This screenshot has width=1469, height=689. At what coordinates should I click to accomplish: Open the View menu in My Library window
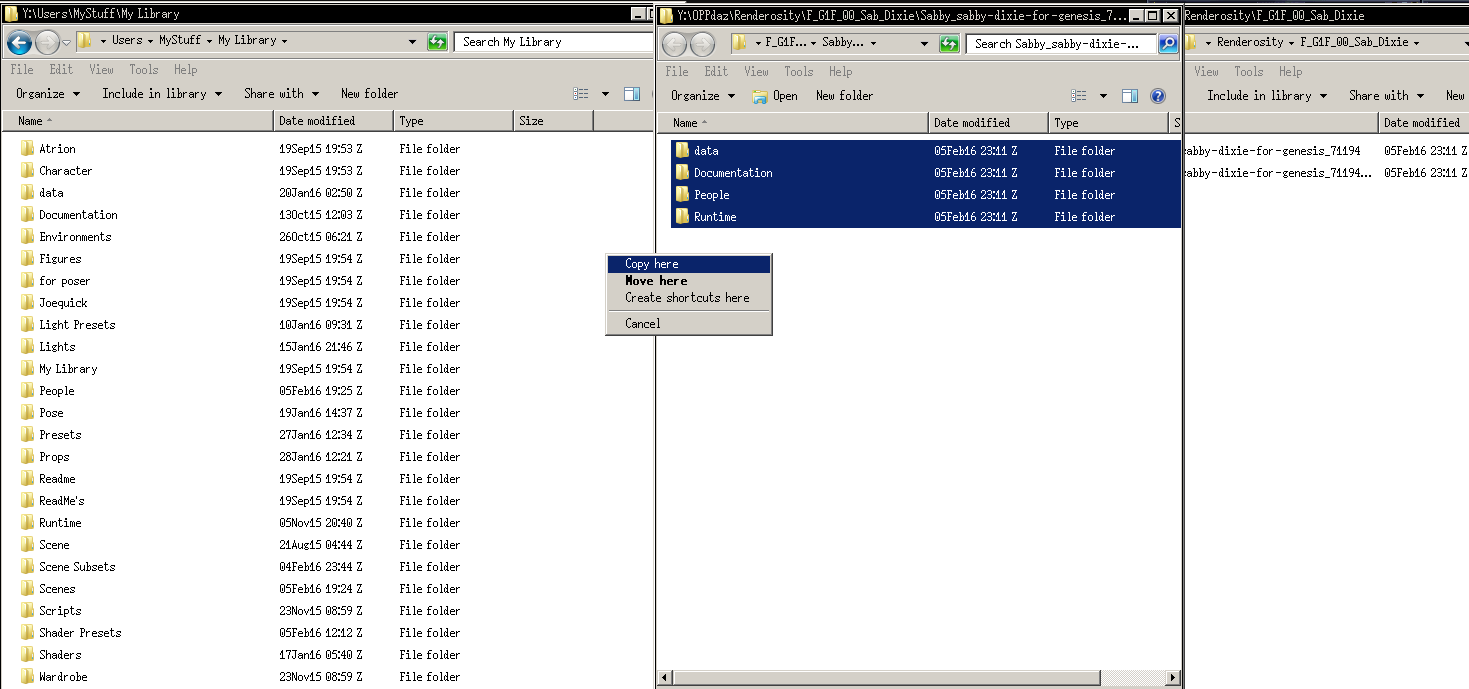(x=102, y=70)
